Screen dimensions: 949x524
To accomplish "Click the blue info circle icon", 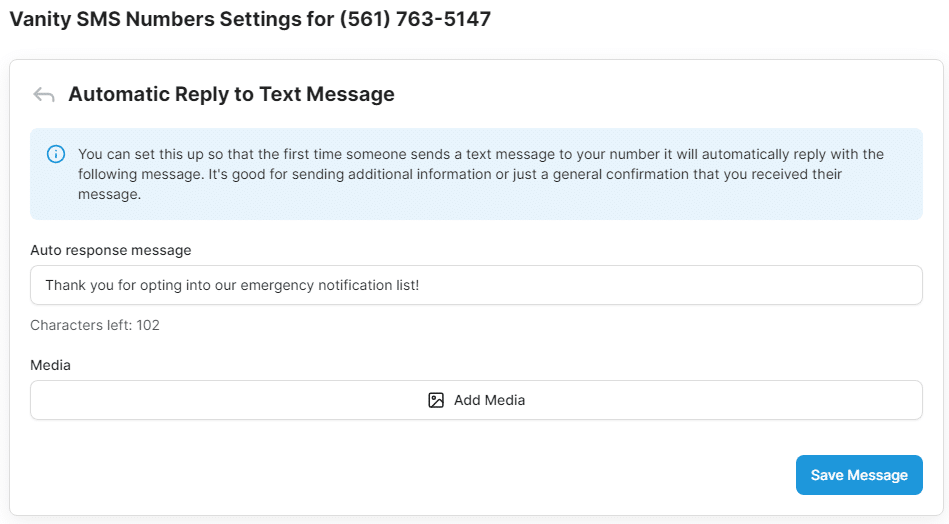I will tap(56, 154).
